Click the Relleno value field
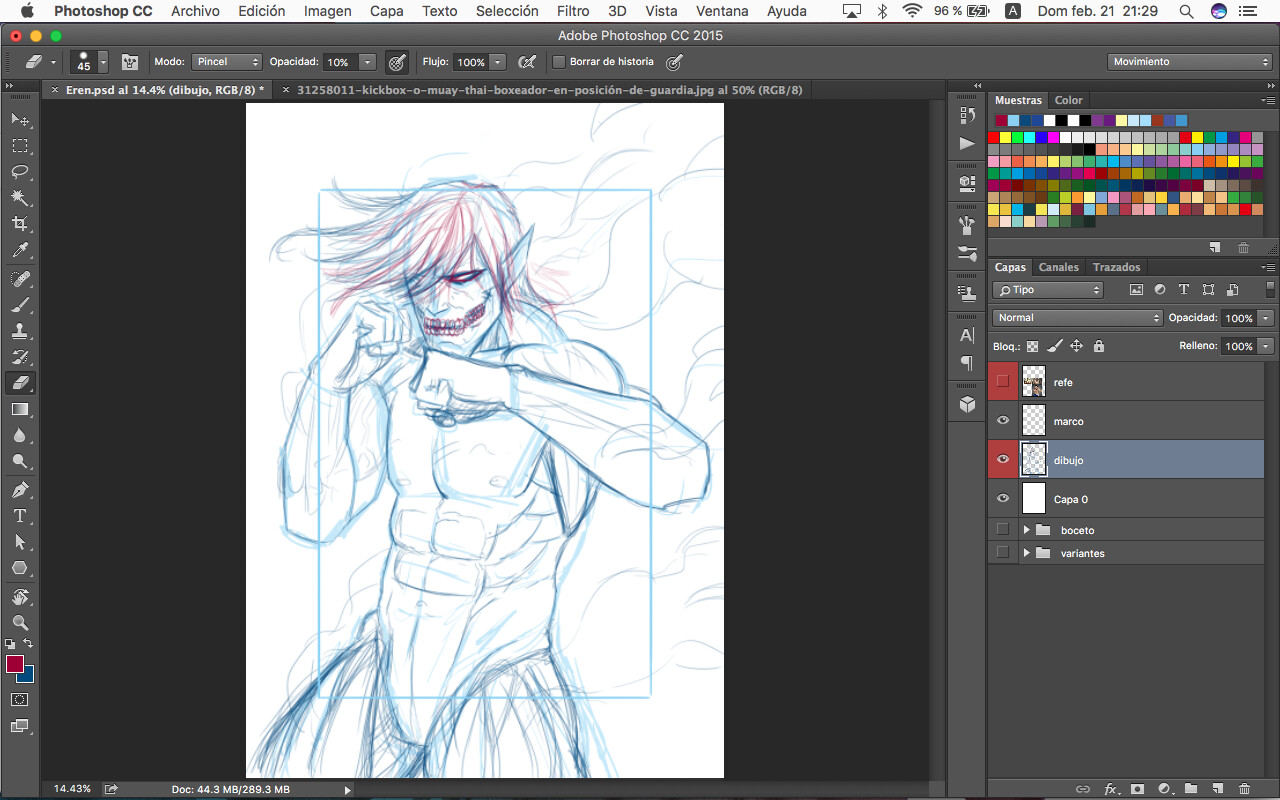Viewport: 1280px width, 800px height. click(x=1238, y=346)
